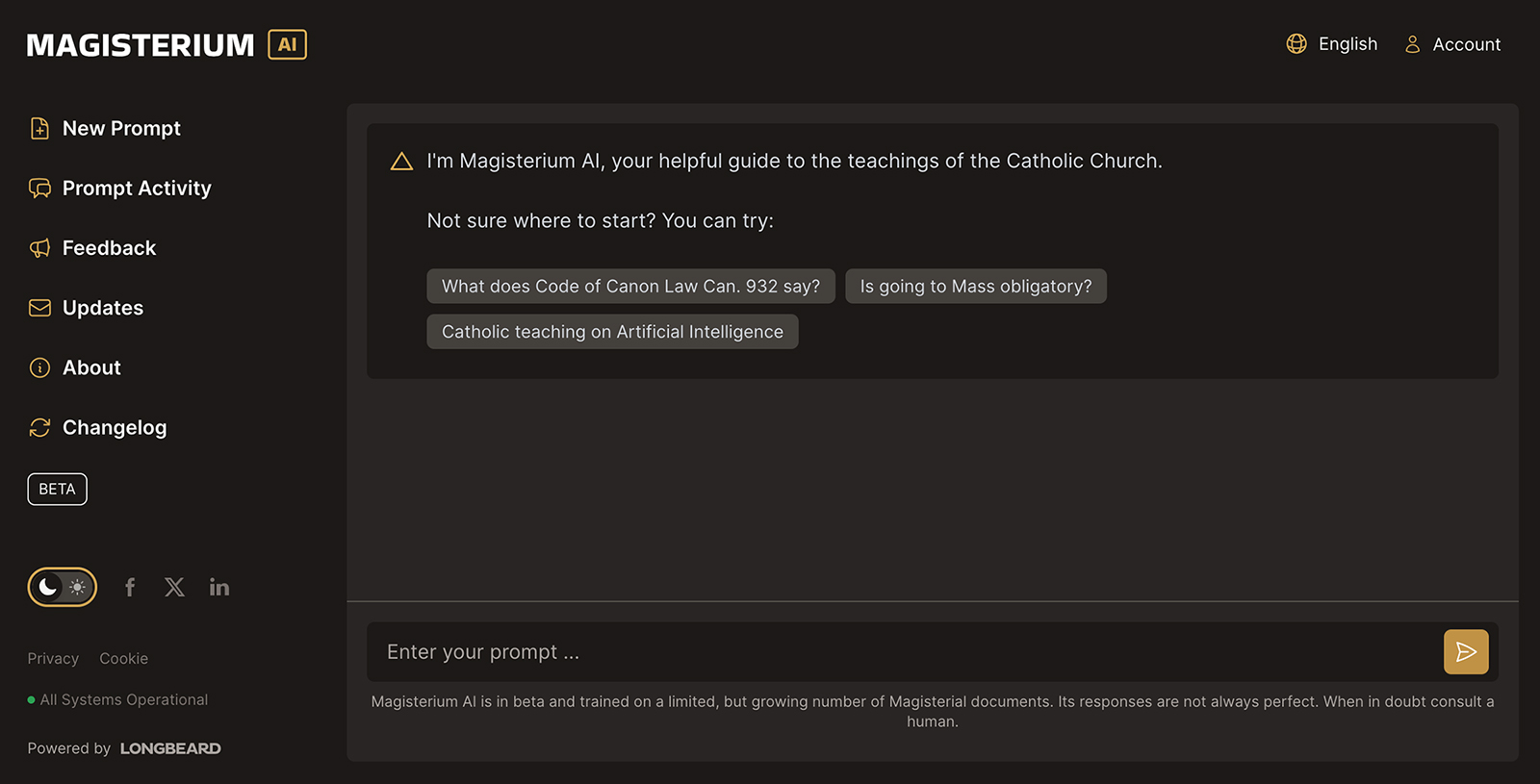Select 'Is going to Mass obligatory?' suggestion
The width and height of the screenshot is (1540, 784).
(x=976, y=286)
